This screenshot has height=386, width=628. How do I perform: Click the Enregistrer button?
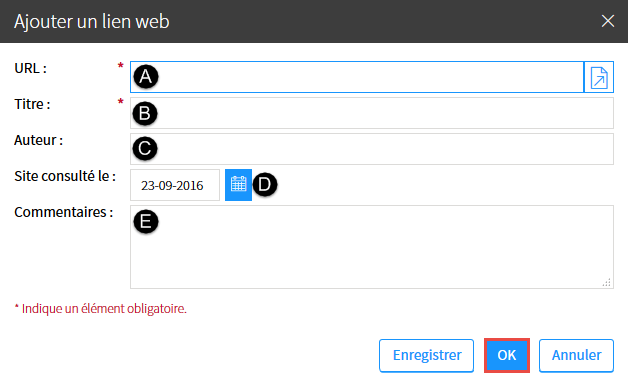(x=427, y=356)
